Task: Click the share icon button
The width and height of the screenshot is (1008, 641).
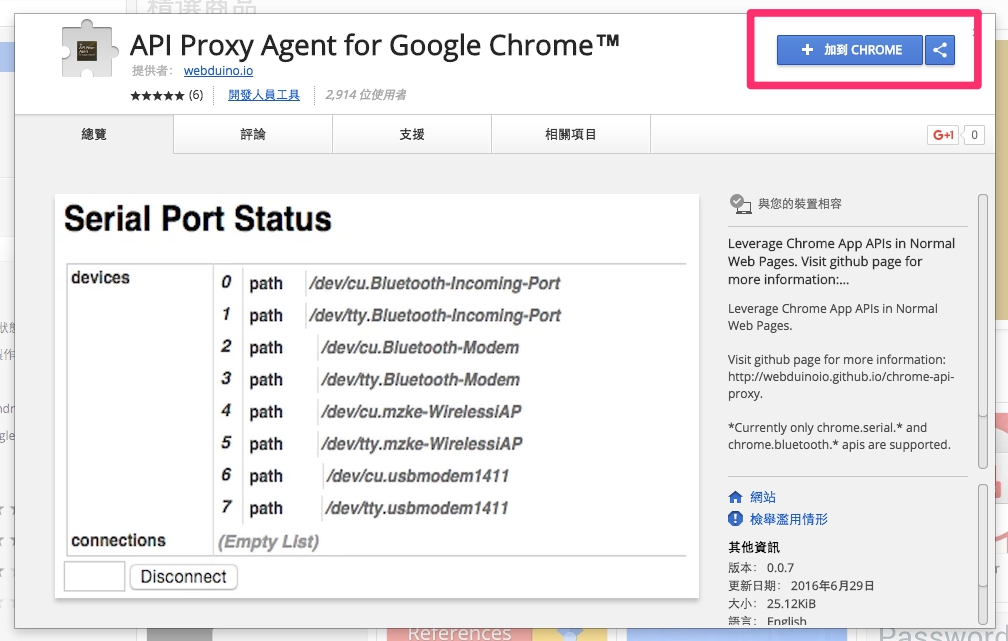Action: (940, 50)
